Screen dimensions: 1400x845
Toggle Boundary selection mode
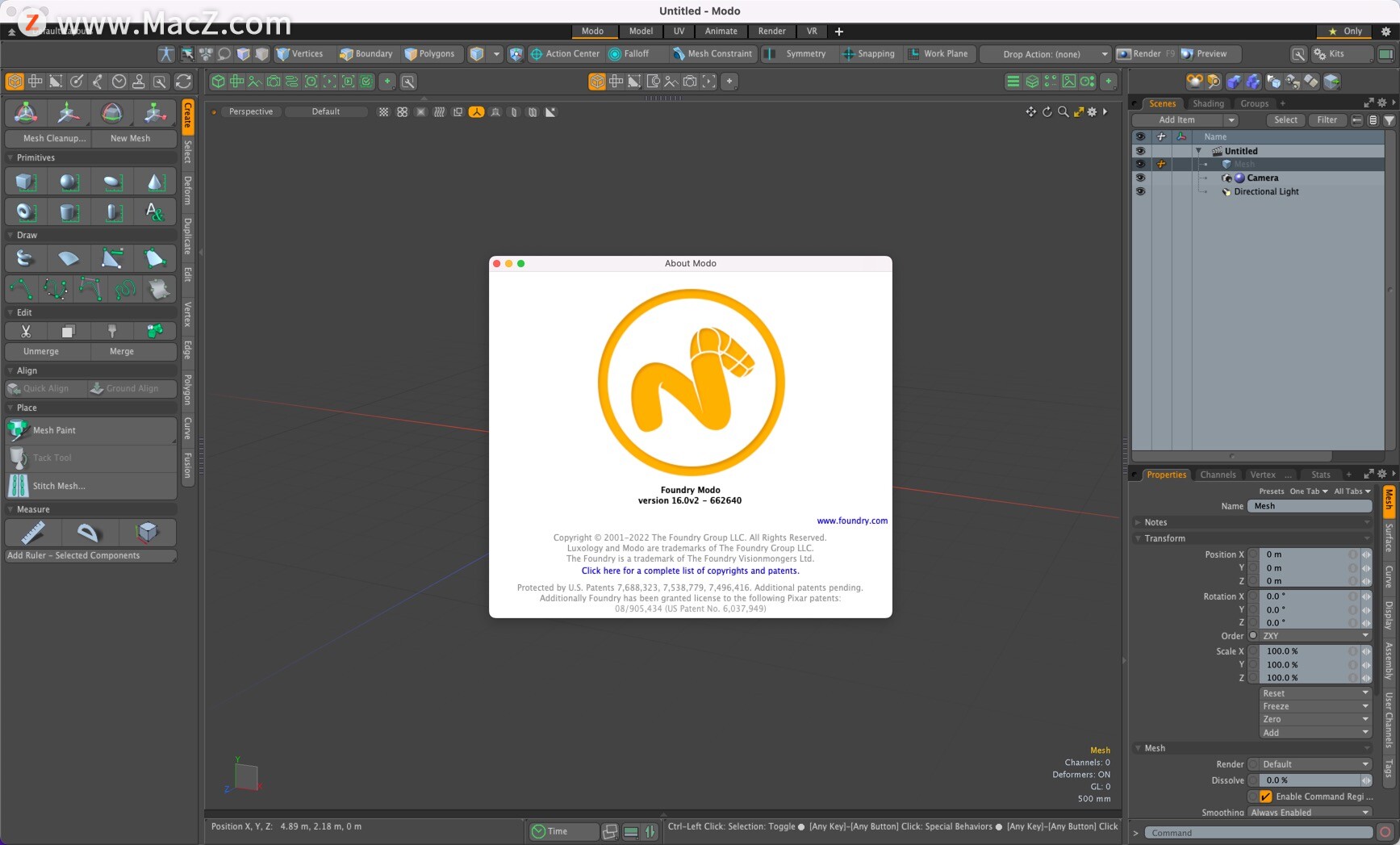click(x=366, y=54)
